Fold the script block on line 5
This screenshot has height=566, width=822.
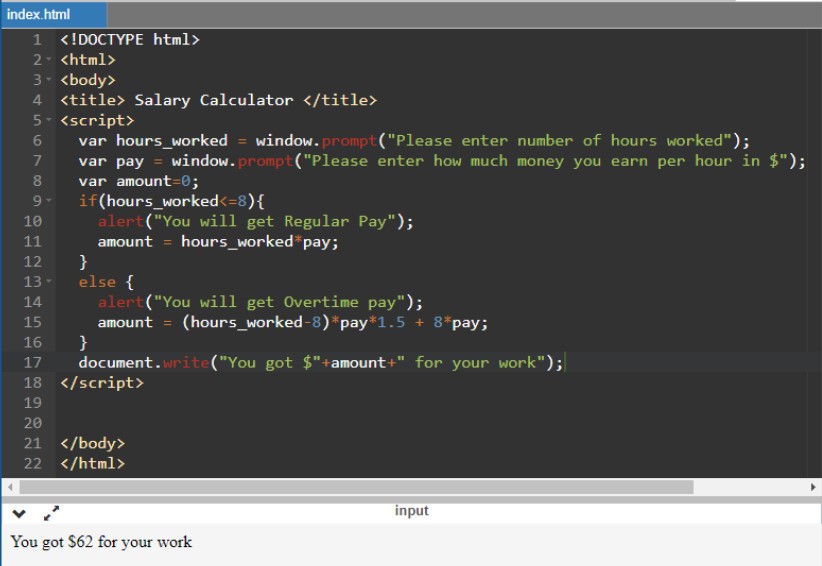point(49,120)
